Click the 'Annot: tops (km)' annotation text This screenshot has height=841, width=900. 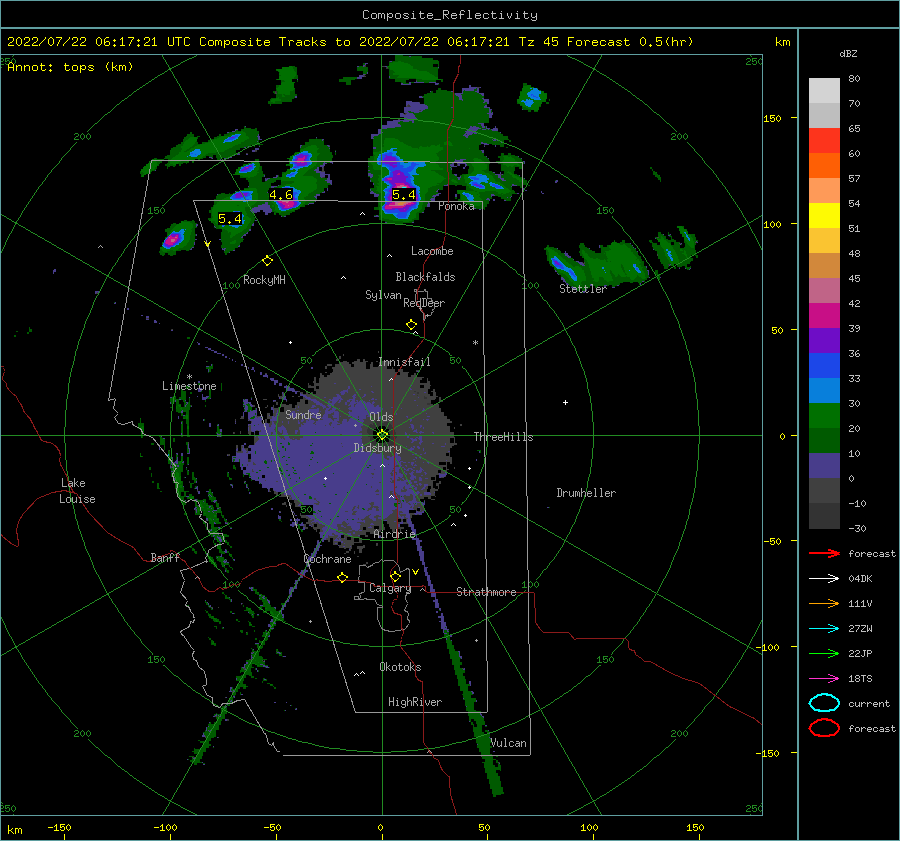point(70,67)
